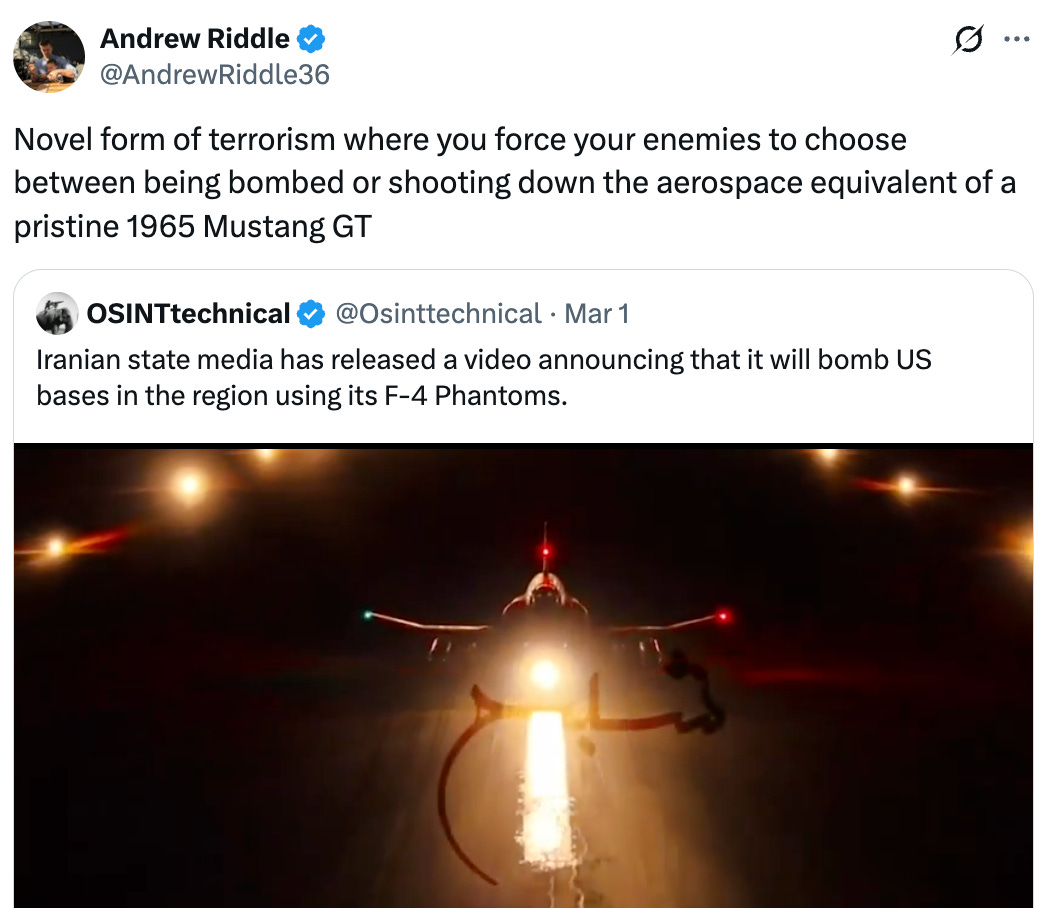This screenshot has width=1042, height=908.
Task: Click the red wingtip light in the video
Action: [723, 616]
